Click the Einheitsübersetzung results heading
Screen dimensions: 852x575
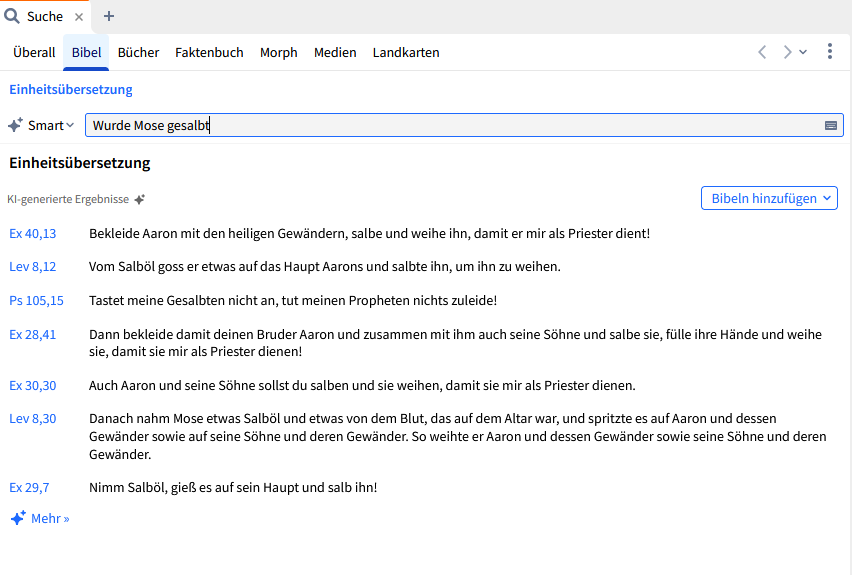click(x=80, y=163)
